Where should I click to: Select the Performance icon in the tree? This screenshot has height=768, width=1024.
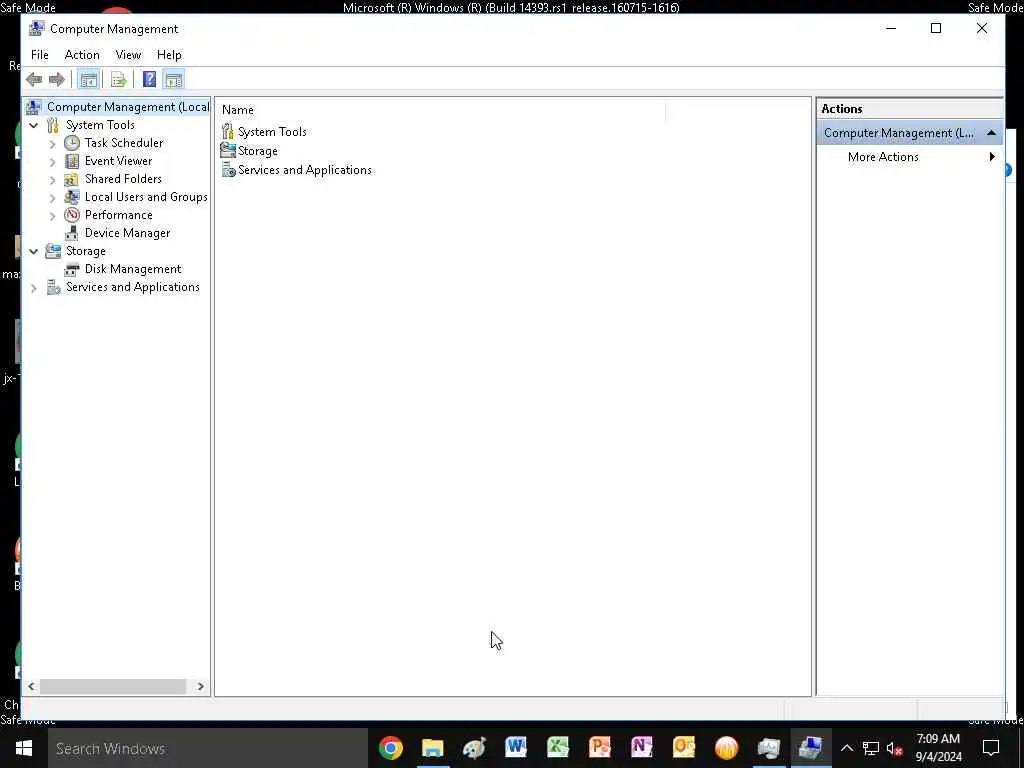[72, 215]
